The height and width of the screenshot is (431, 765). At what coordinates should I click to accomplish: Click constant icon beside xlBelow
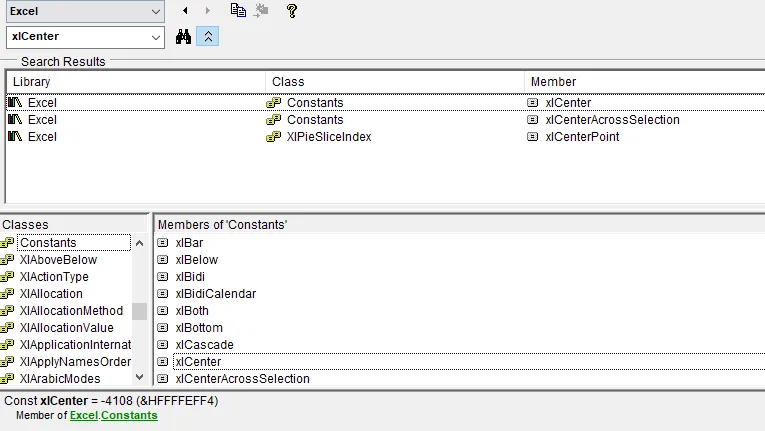[x=162, y=260]
